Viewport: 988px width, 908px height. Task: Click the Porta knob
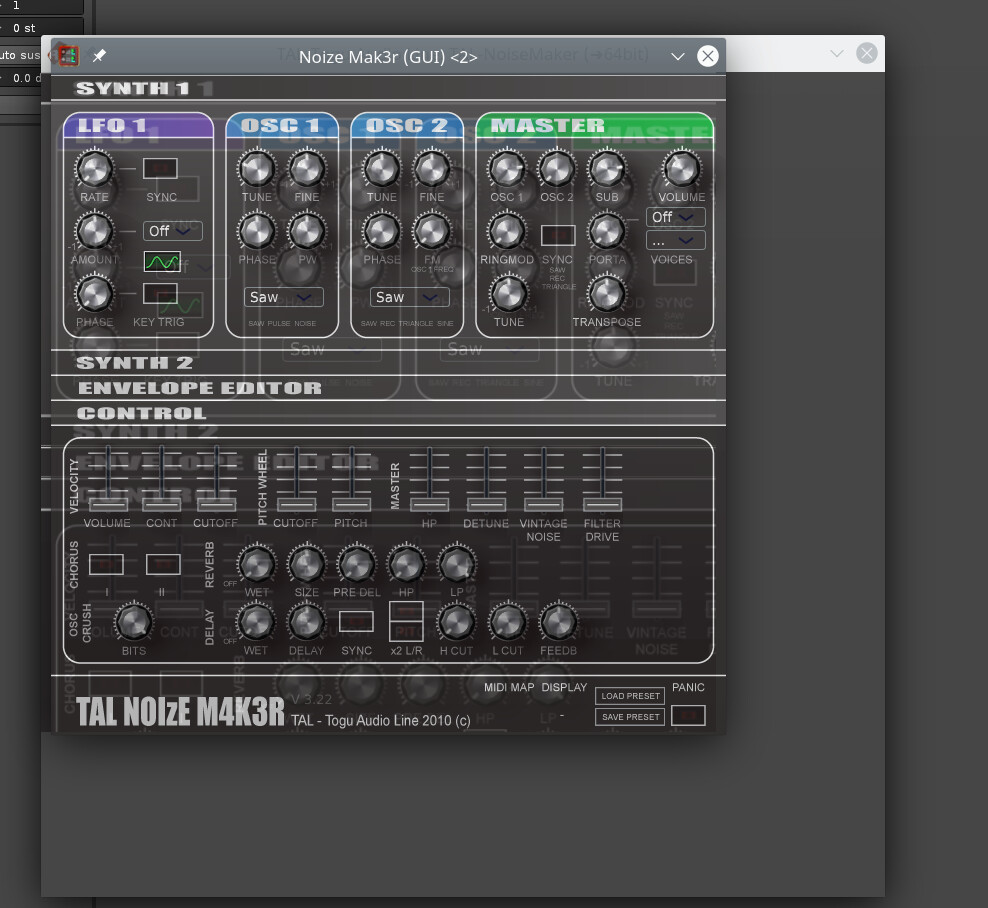[x=607, y=231]
